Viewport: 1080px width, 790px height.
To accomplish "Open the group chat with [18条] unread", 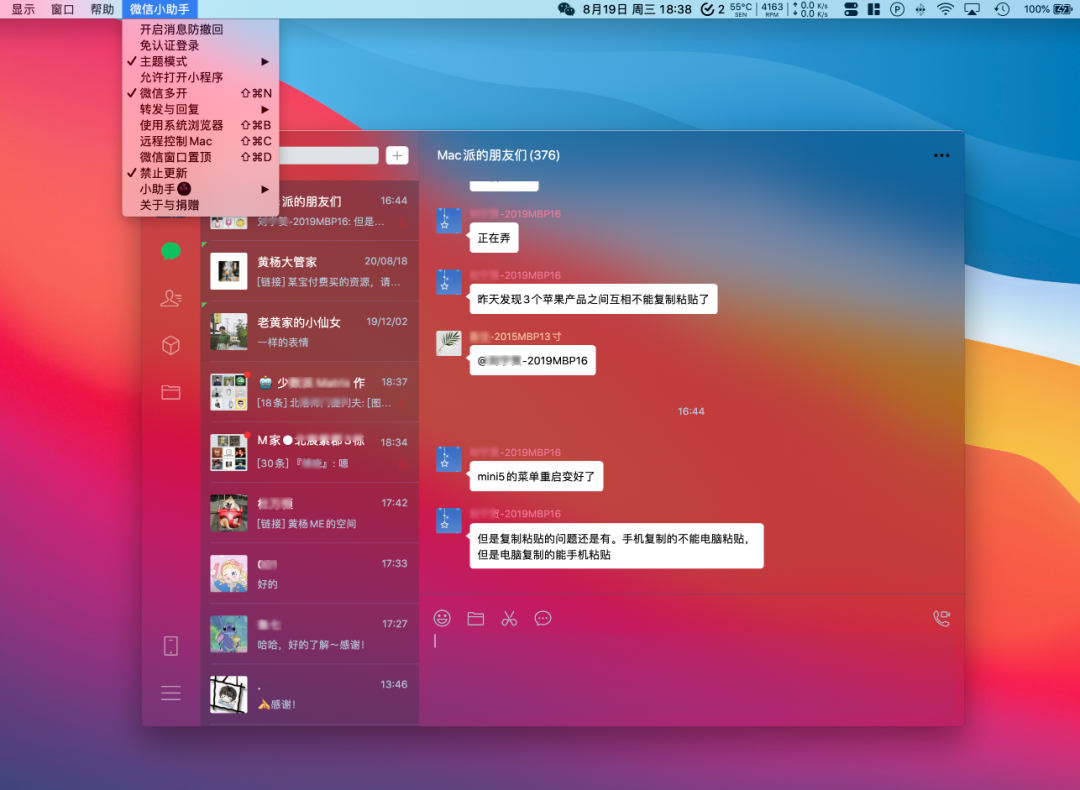I will coord(310,391).
